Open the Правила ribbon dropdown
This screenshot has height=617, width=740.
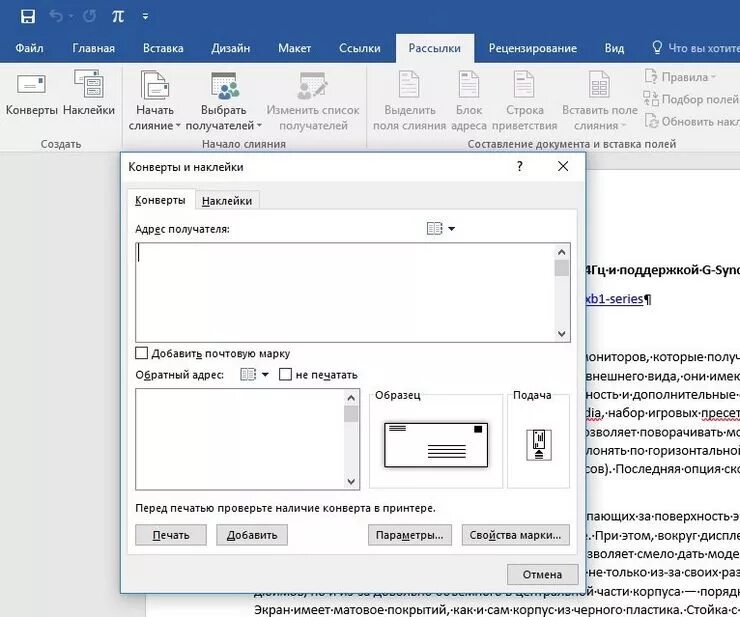pos(680,77)
